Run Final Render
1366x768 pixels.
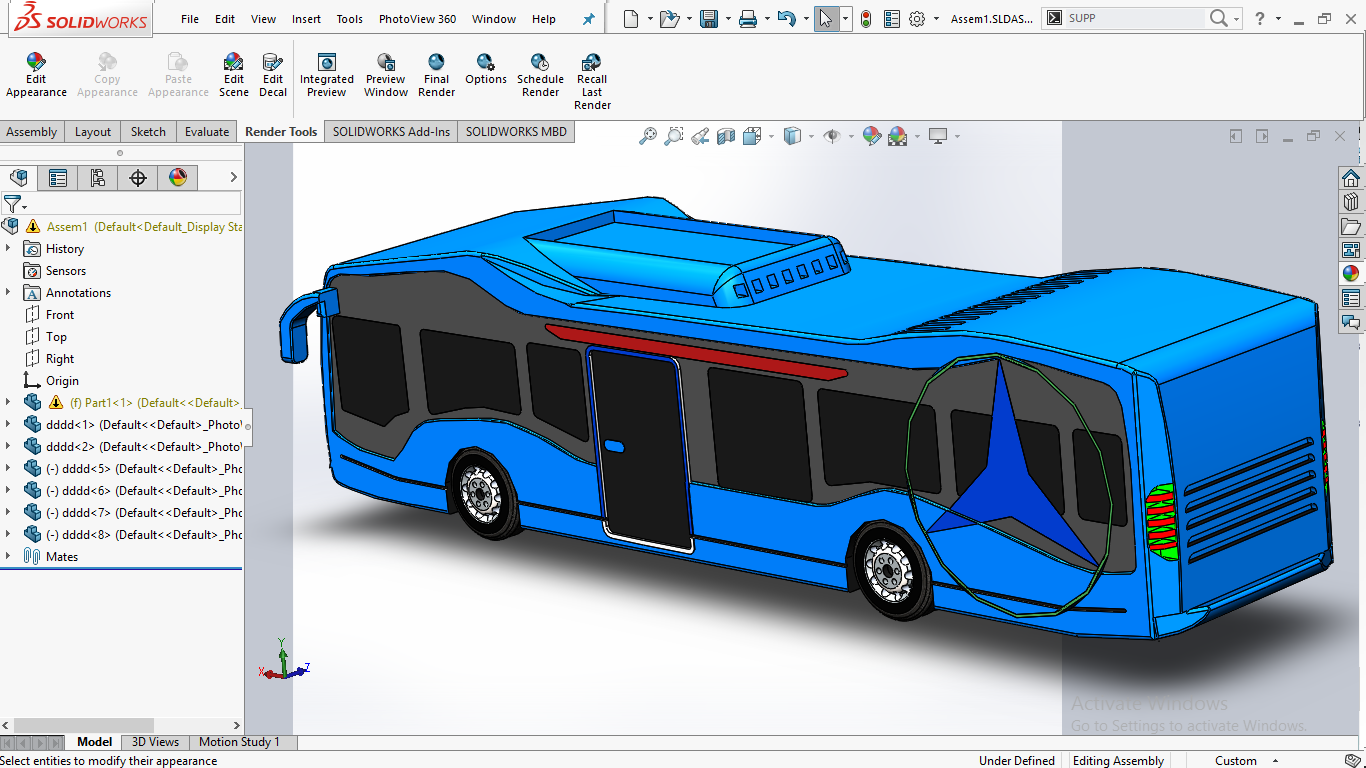click(436, 75)
